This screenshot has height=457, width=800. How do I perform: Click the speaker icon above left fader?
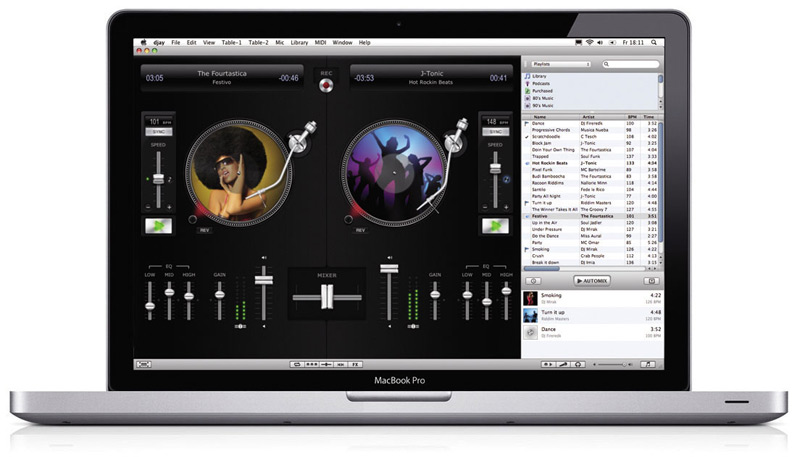point(264,258)
